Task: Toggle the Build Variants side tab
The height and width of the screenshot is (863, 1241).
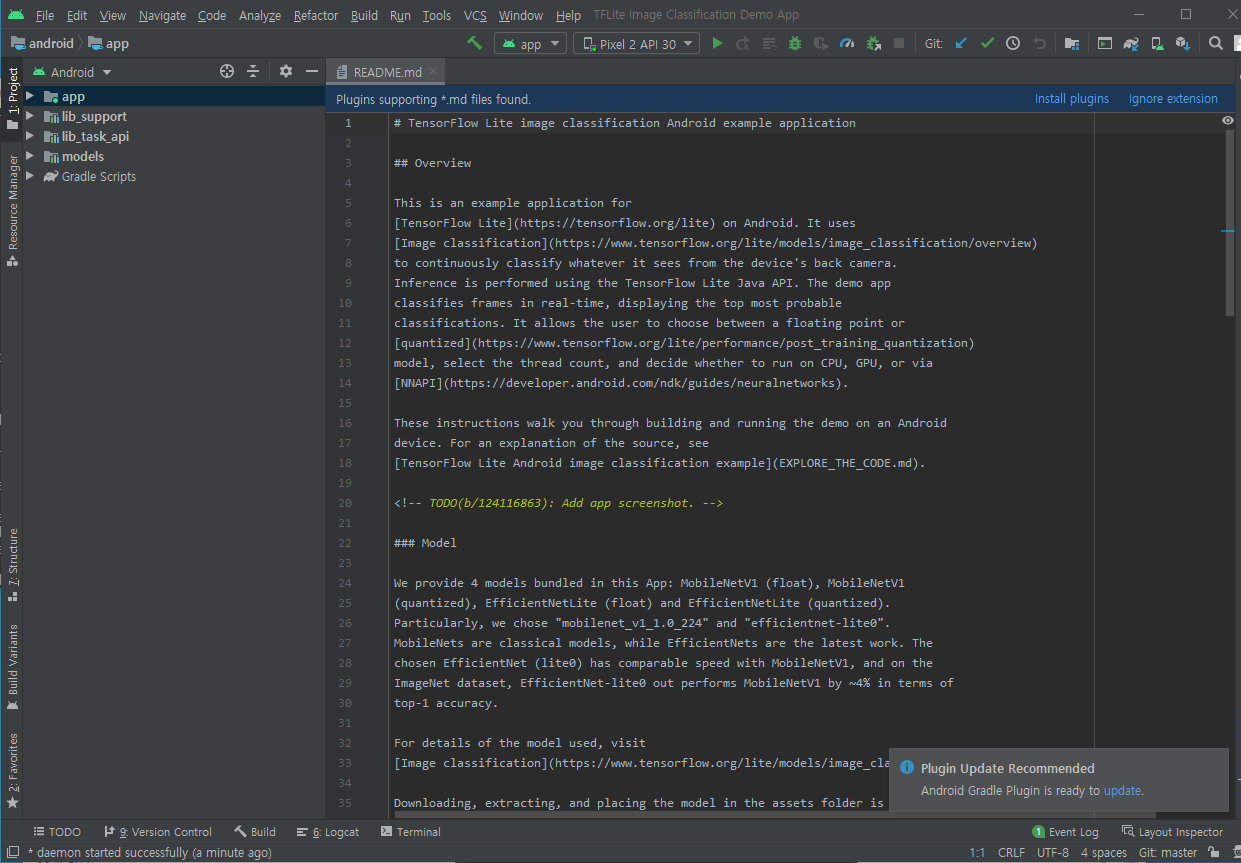Action: click(x=12, y=668)
